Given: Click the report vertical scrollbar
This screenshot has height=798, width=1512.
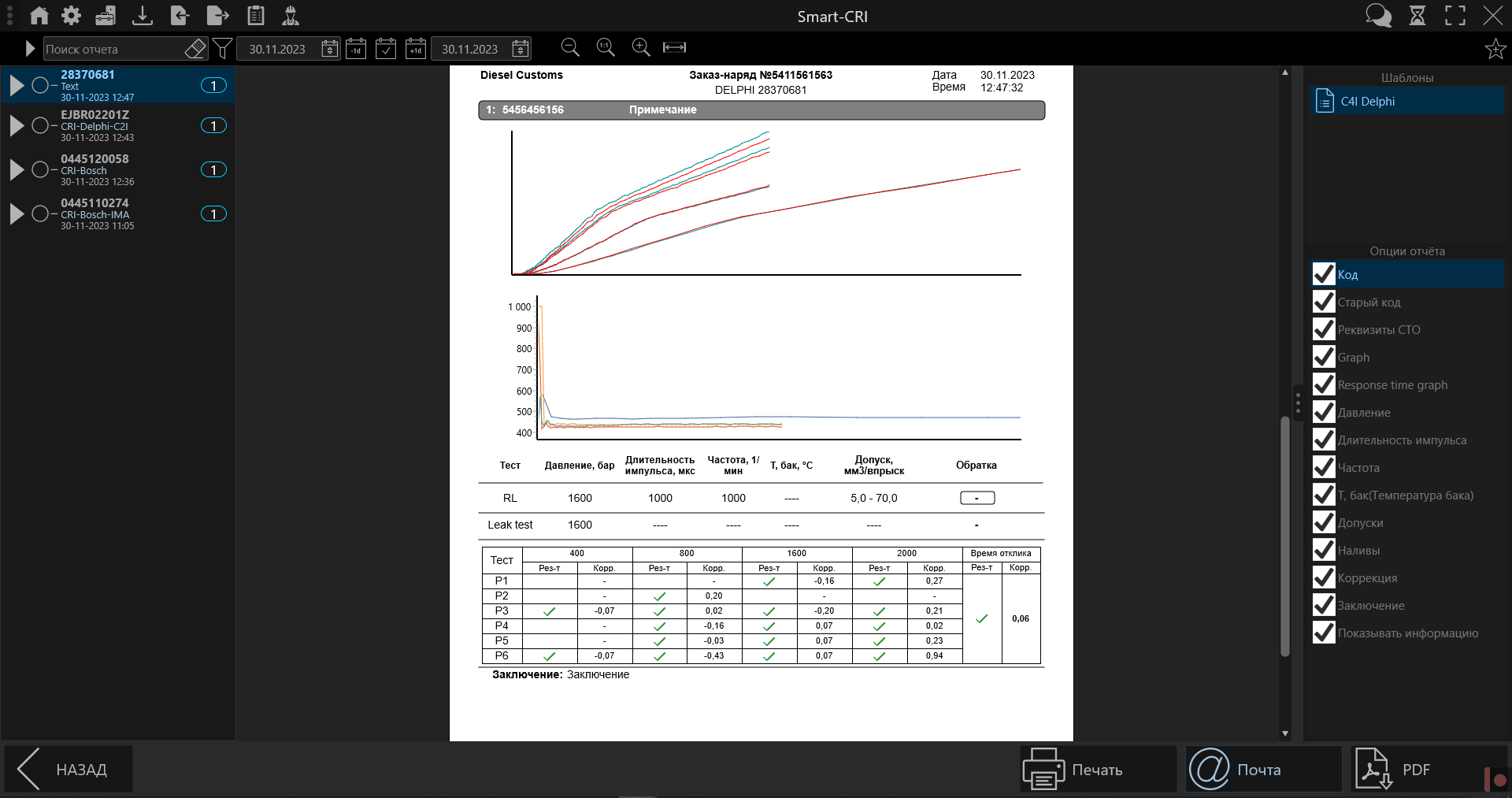Looking at the screenshot, I should click(x=1285, y=536).
